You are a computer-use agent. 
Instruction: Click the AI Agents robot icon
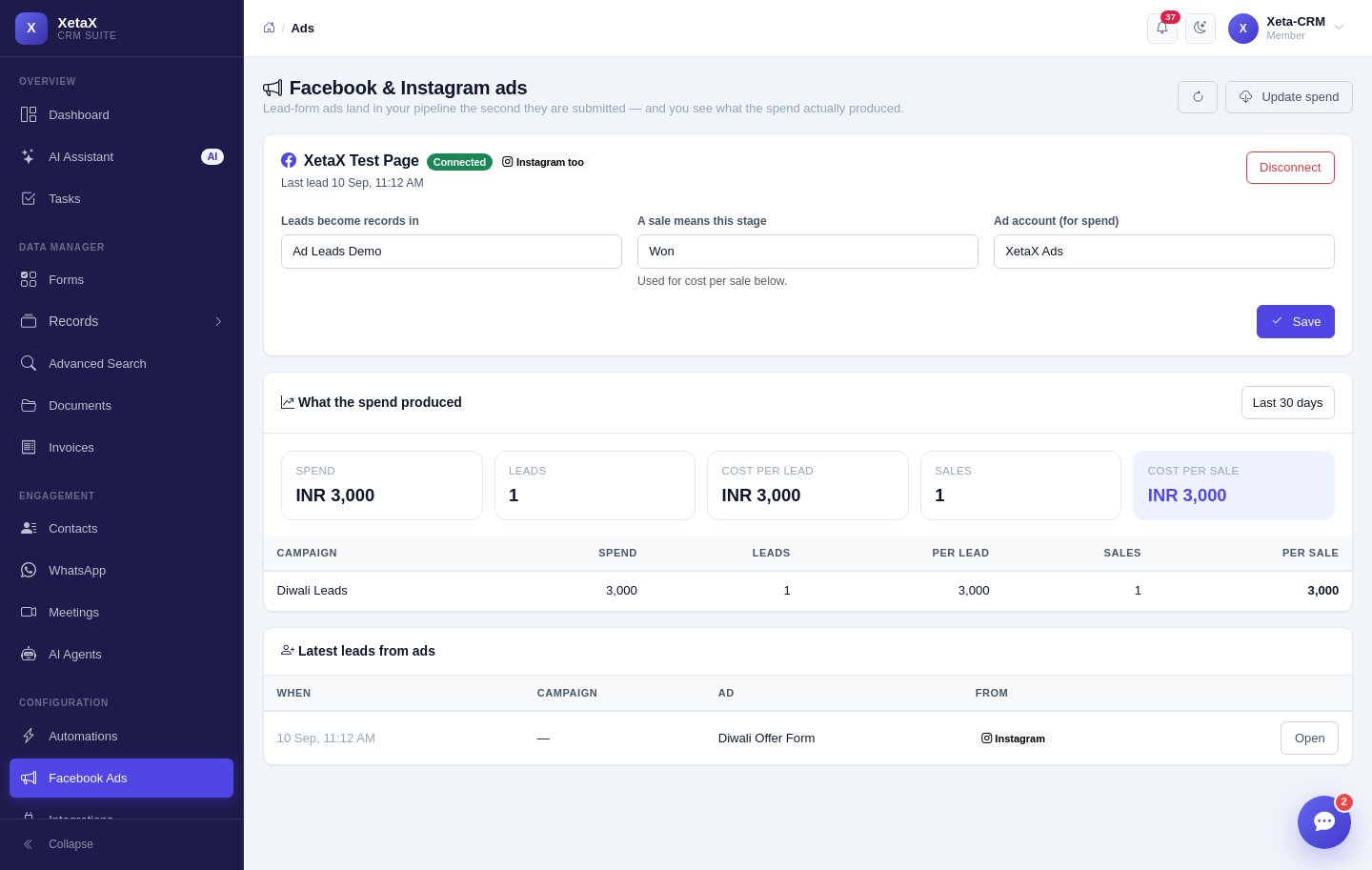point(29,654)
